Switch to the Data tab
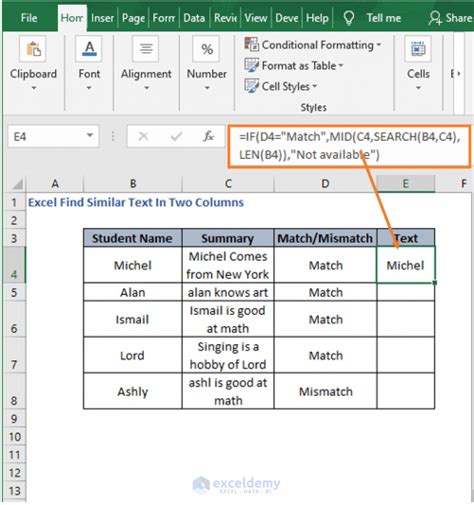The image size is (474, 505). pos(194,18)
